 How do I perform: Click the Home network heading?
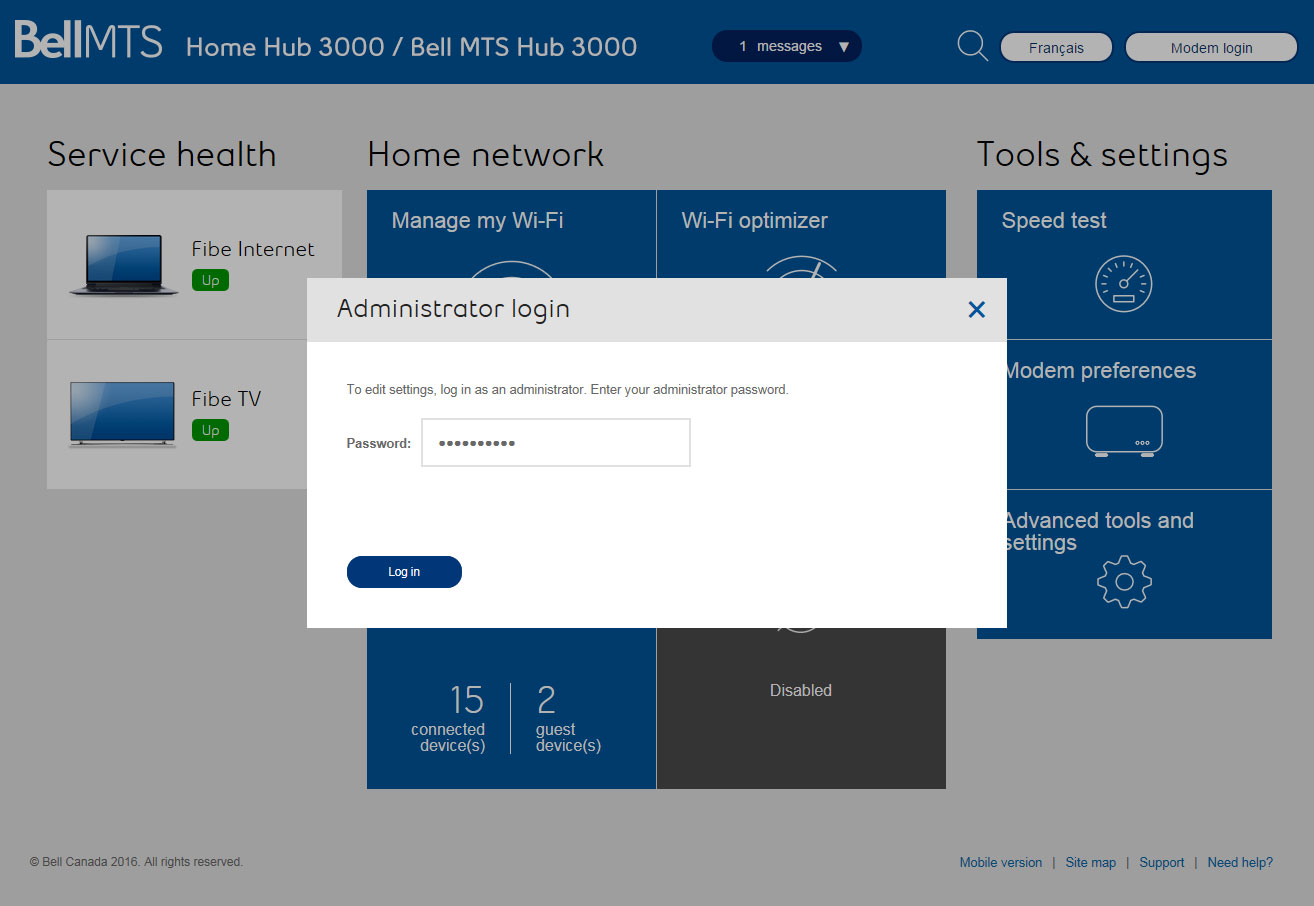486,155
